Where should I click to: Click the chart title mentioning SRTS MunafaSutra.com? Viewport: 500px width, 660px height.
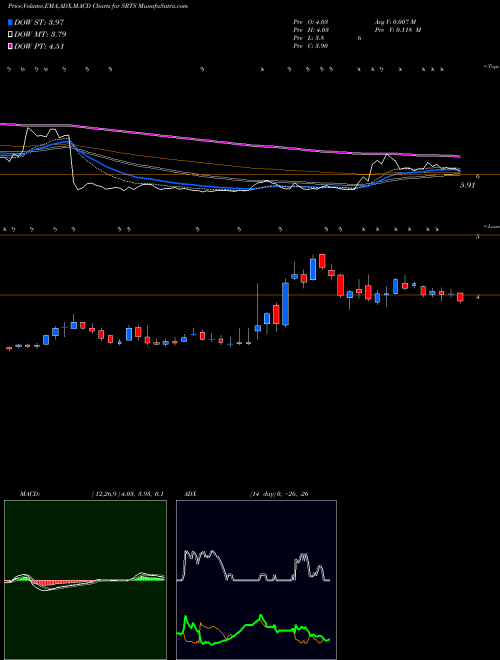pyautogui.click(x=98, y=6)
